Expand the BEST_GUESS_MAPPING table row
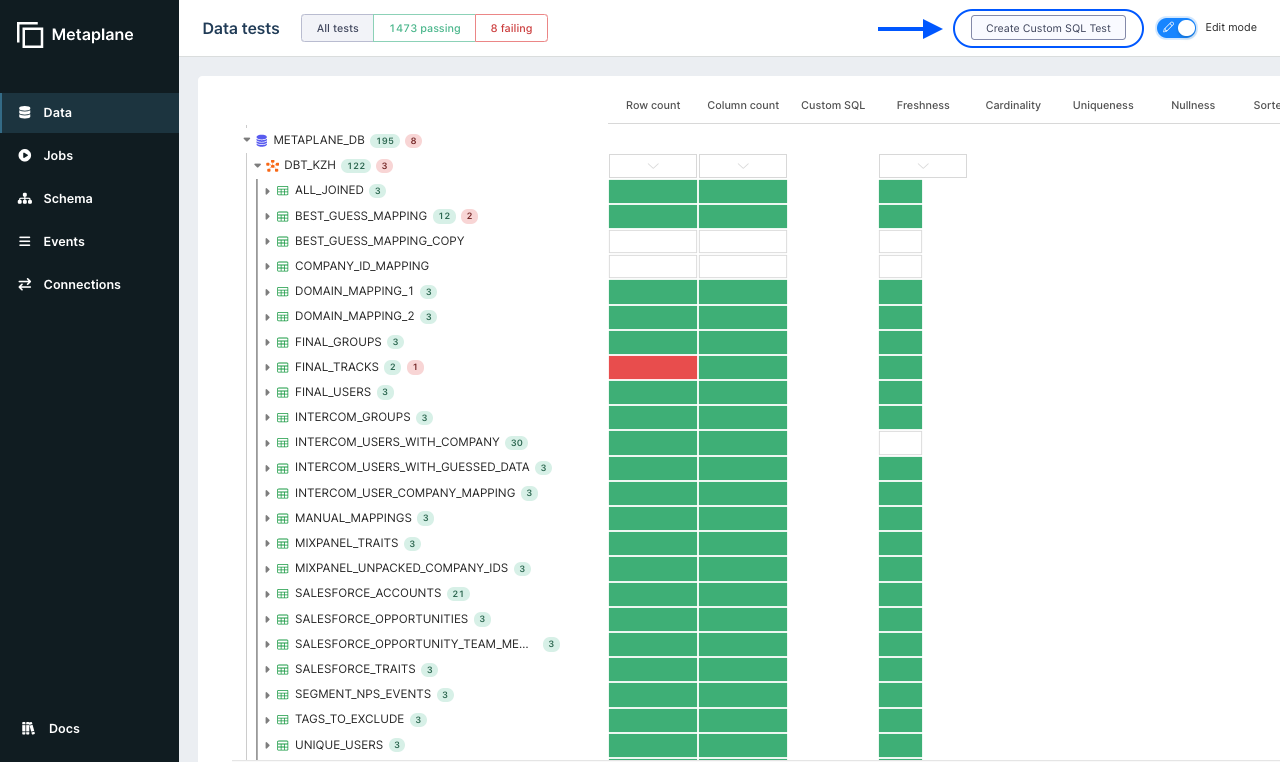Viewport: 1280px width, 762px height. pos(268,216)
